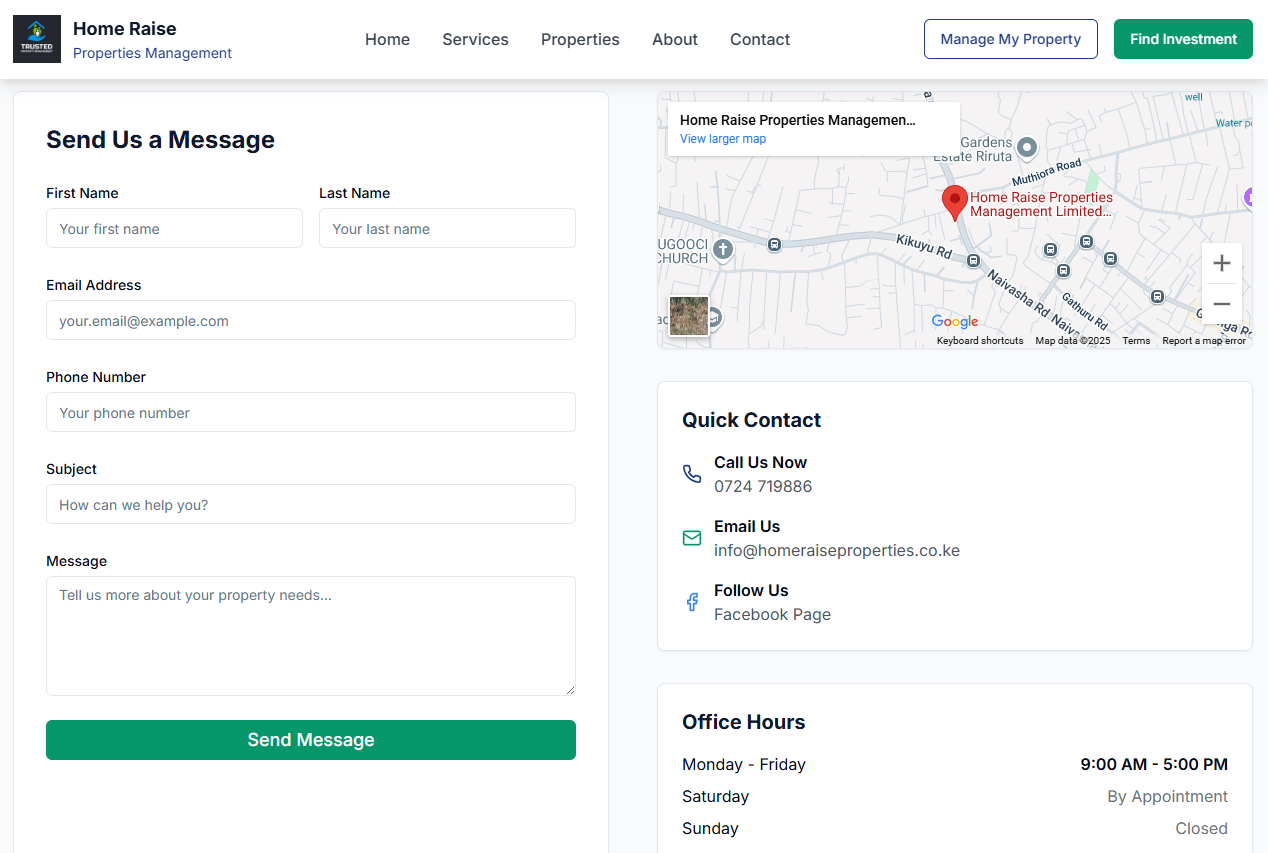The width and height of the screenshot is (1268, 853).
Task: Click the Office Hours heading
Action: tap(743, 722)
